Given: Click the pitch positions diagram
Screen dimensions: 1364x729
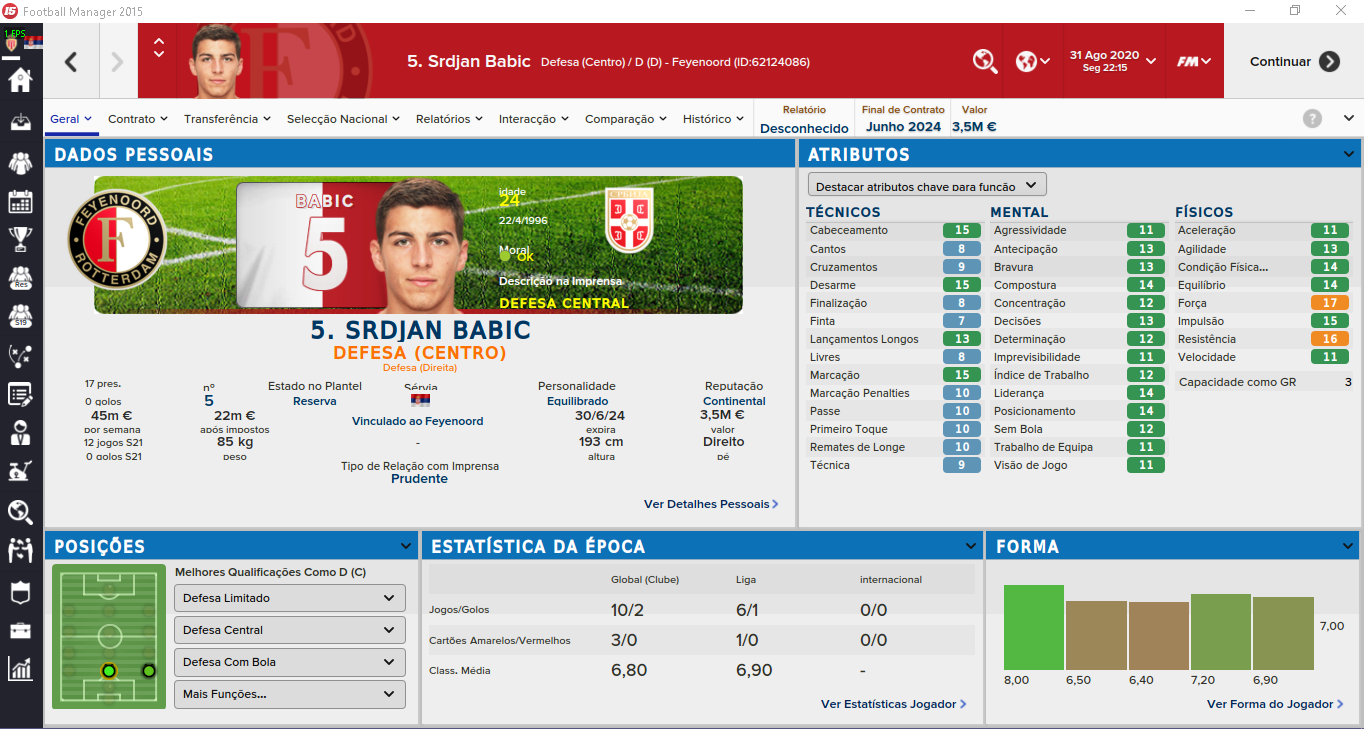Looking at the screenshot, I should coord(109,636).
